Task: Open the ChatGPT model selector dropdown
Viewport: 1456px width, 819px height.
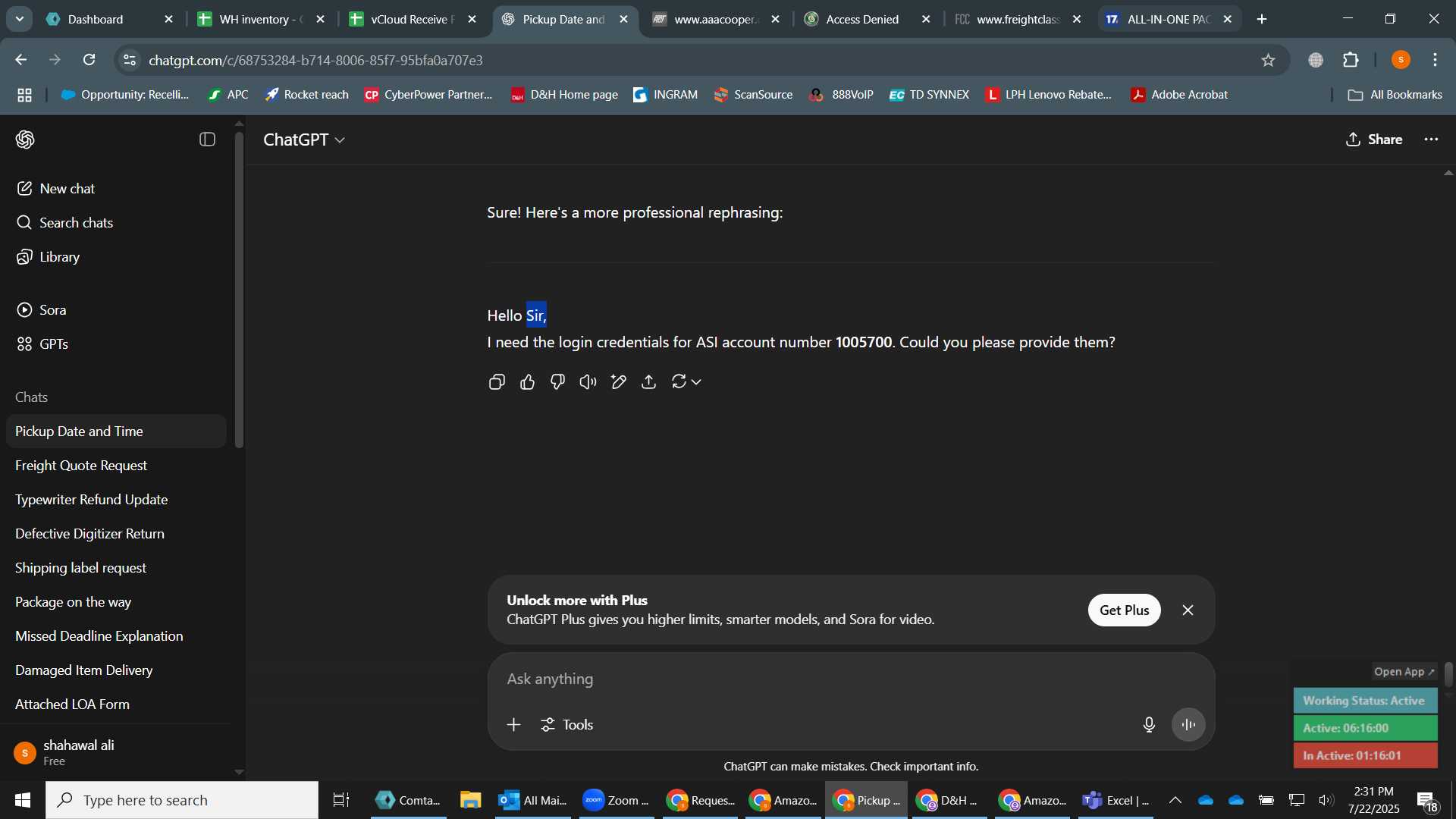Action: 304,140
